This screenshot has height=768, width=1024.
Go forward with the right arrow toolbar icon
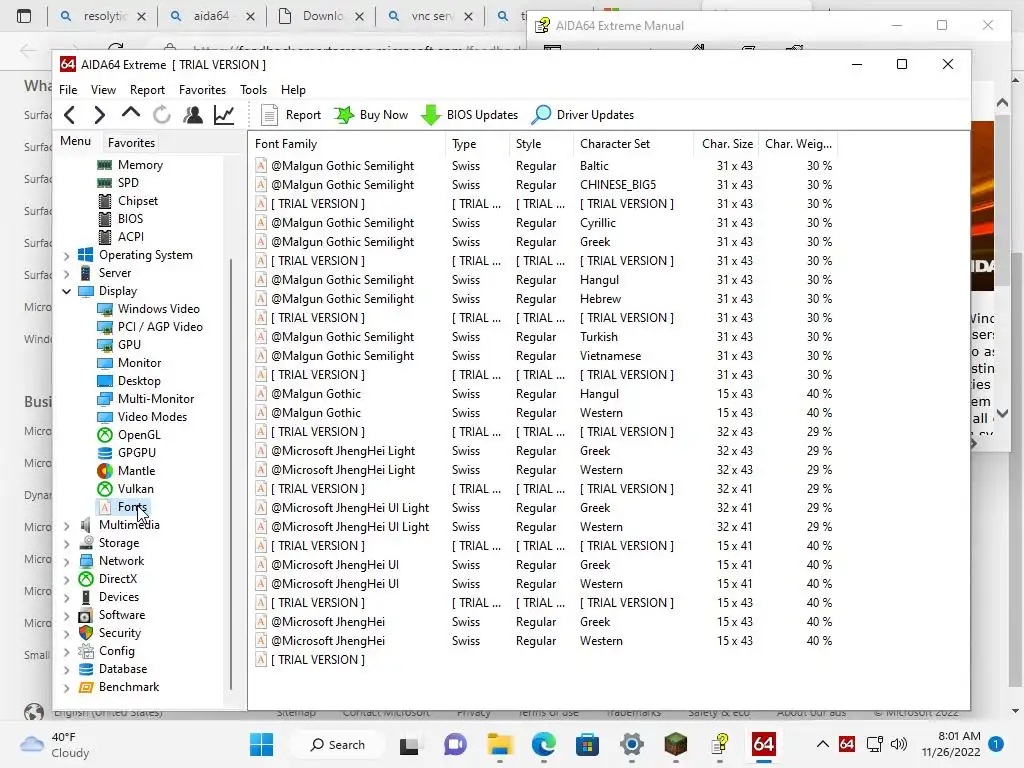99,115
